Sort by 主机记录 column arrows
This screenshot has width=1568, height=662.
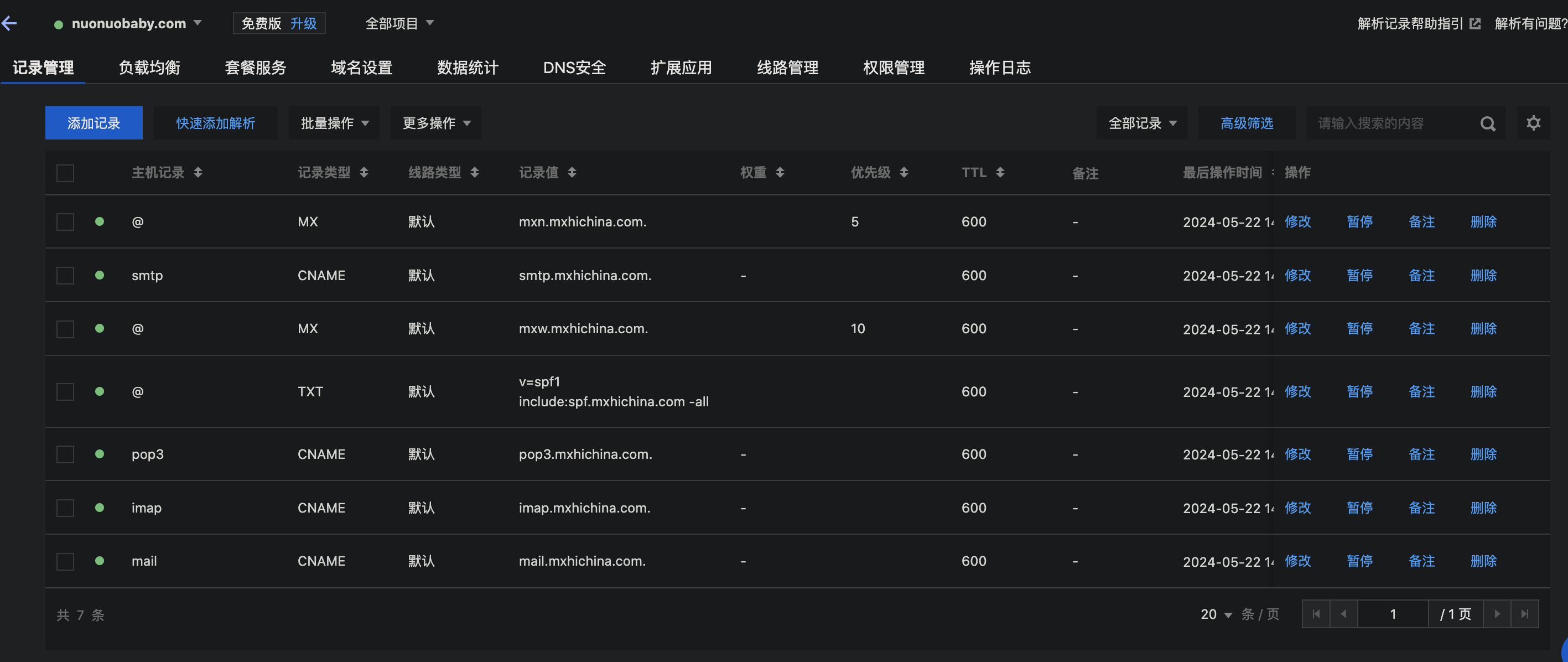tap(198, 173)
